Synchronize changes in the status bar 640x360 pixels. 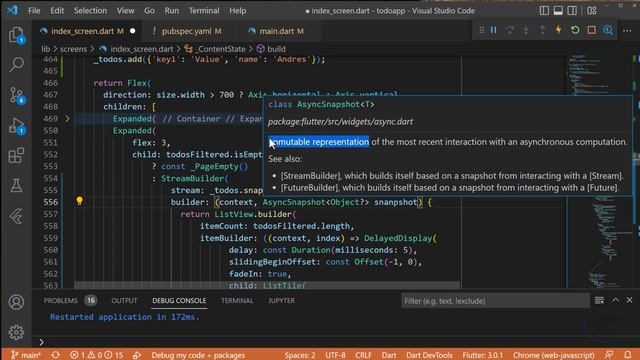click(x=56, y=355)
